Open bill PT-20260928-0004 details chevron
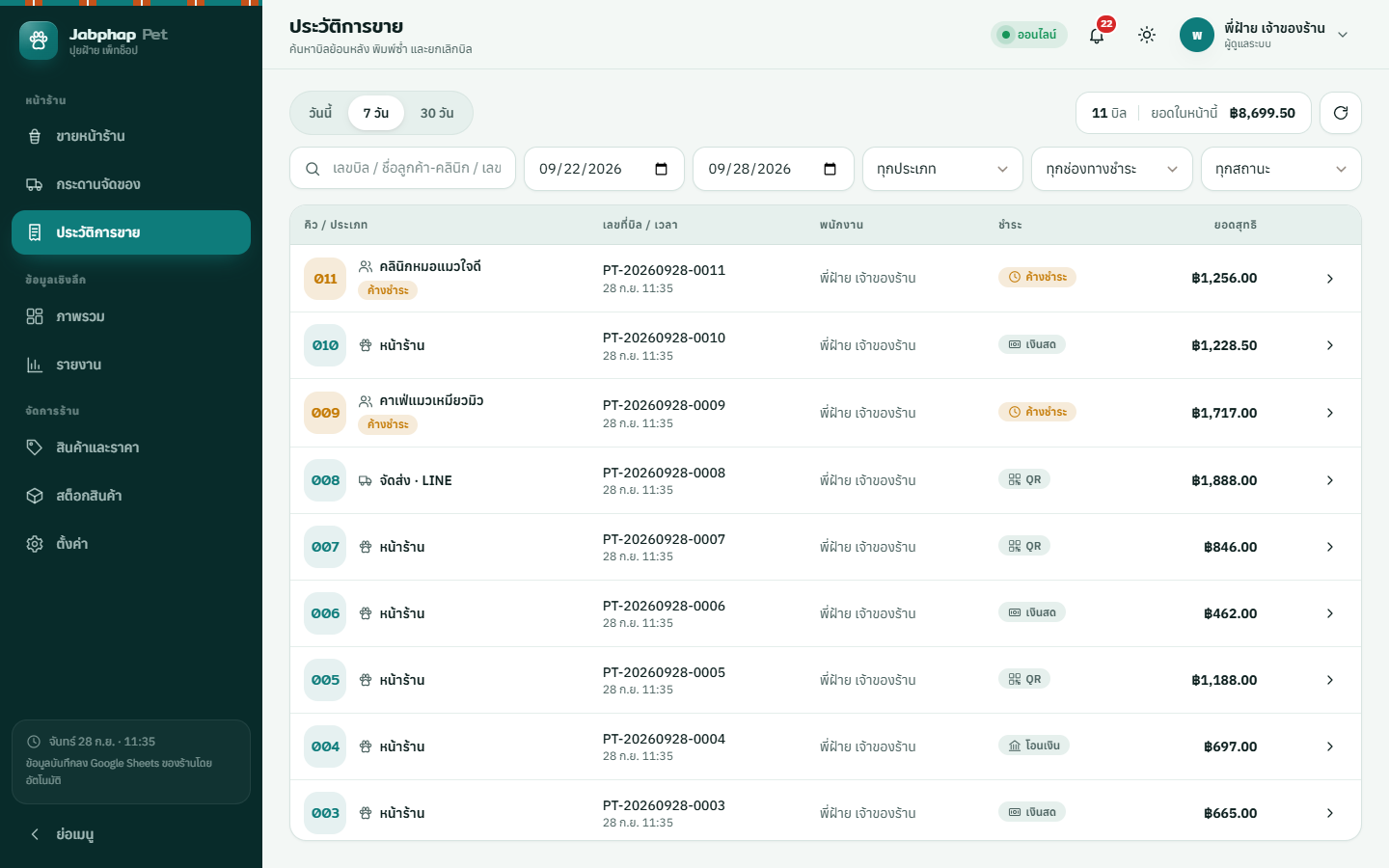This screenshot has width=1389, height=868. click(1330, 746)
